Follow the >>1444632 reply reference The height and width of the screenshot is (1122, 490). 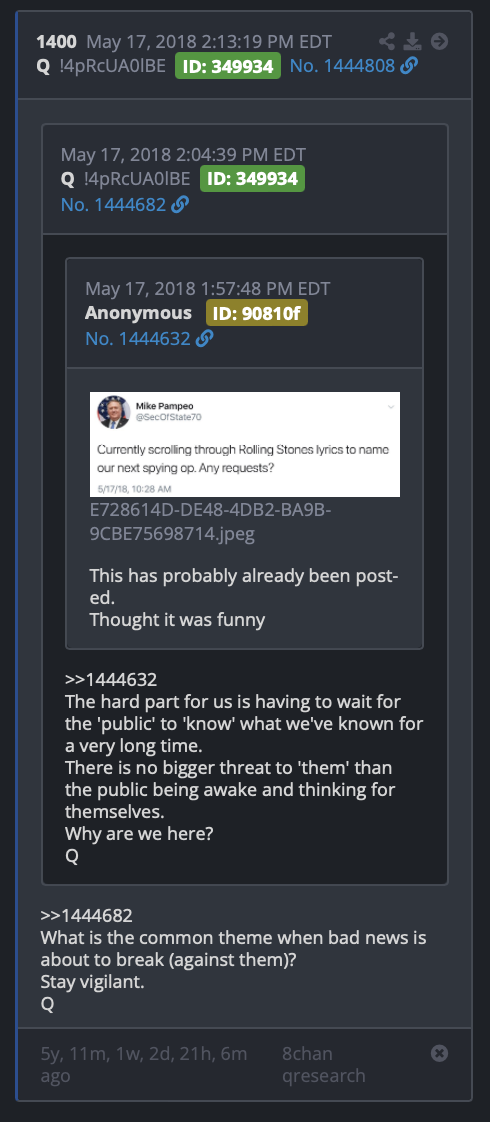tap(111, 679)
